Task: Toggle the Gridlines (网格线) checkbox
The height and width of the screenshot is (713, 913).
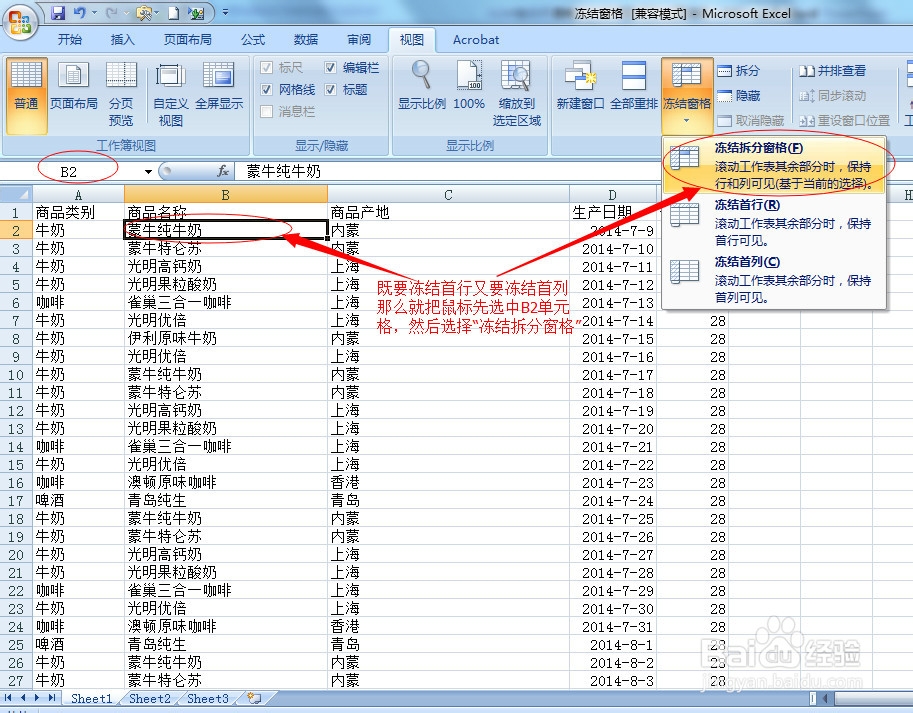Action: (267, 90)
